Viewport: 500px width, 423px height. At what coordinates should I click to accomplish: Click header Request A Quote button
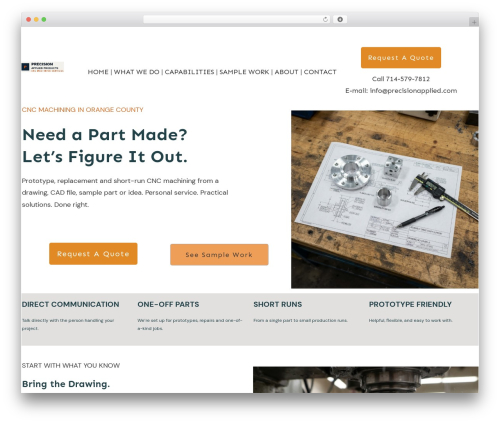[401, 58]
